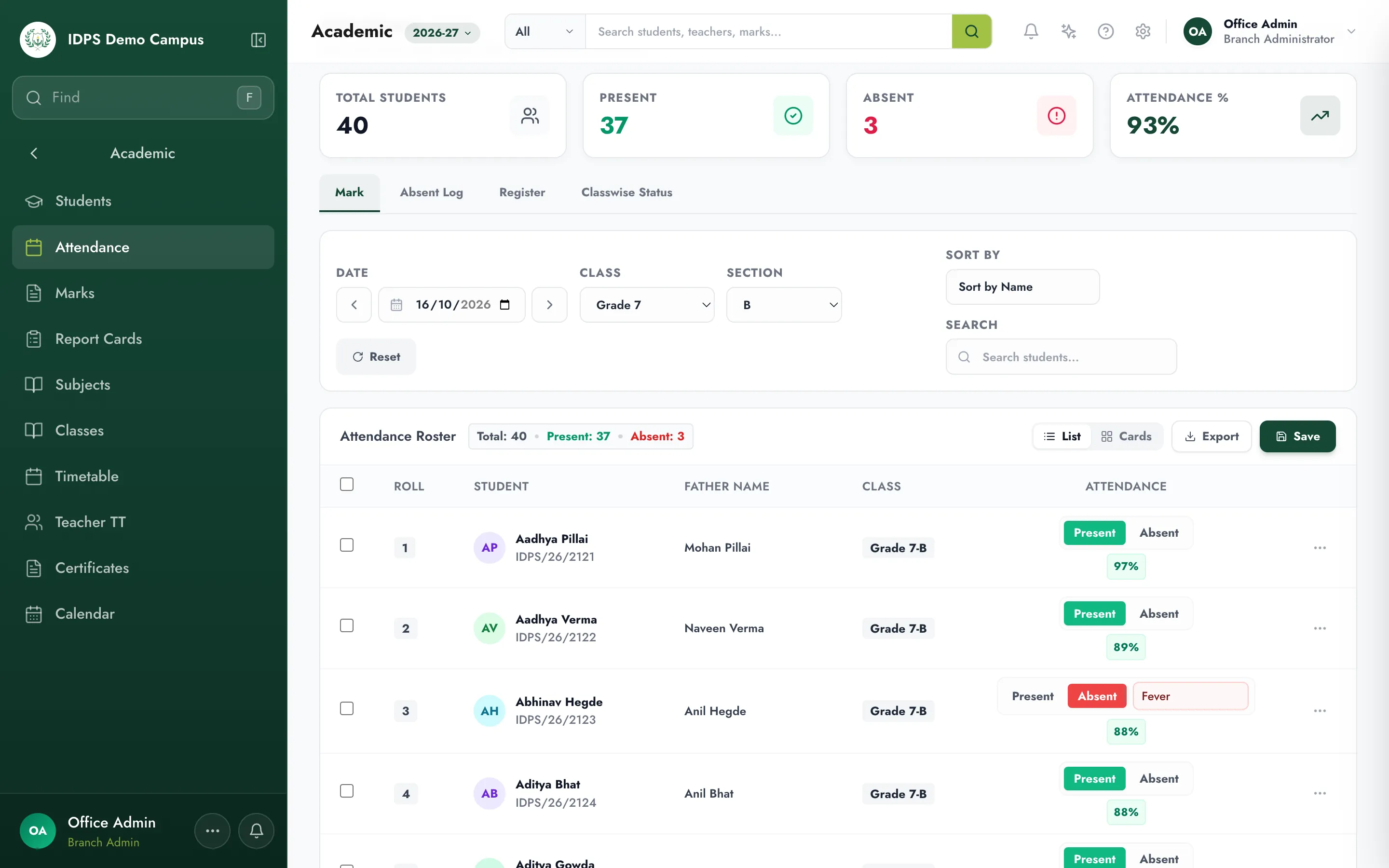Image resolution: width=1389 pixels, height=868 pixels.
Task: Open the date picker calendar icon
Action: (x=504, y=305)
